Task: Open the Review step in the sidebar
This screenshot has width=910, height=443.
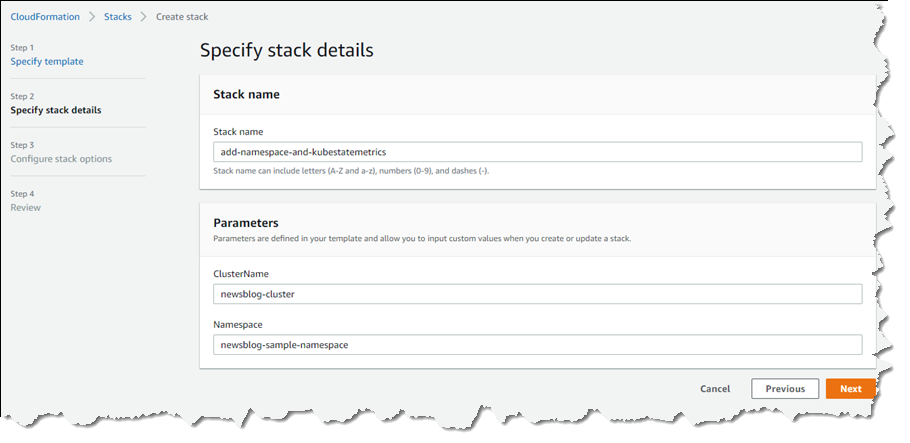Action: coord(26,208)
